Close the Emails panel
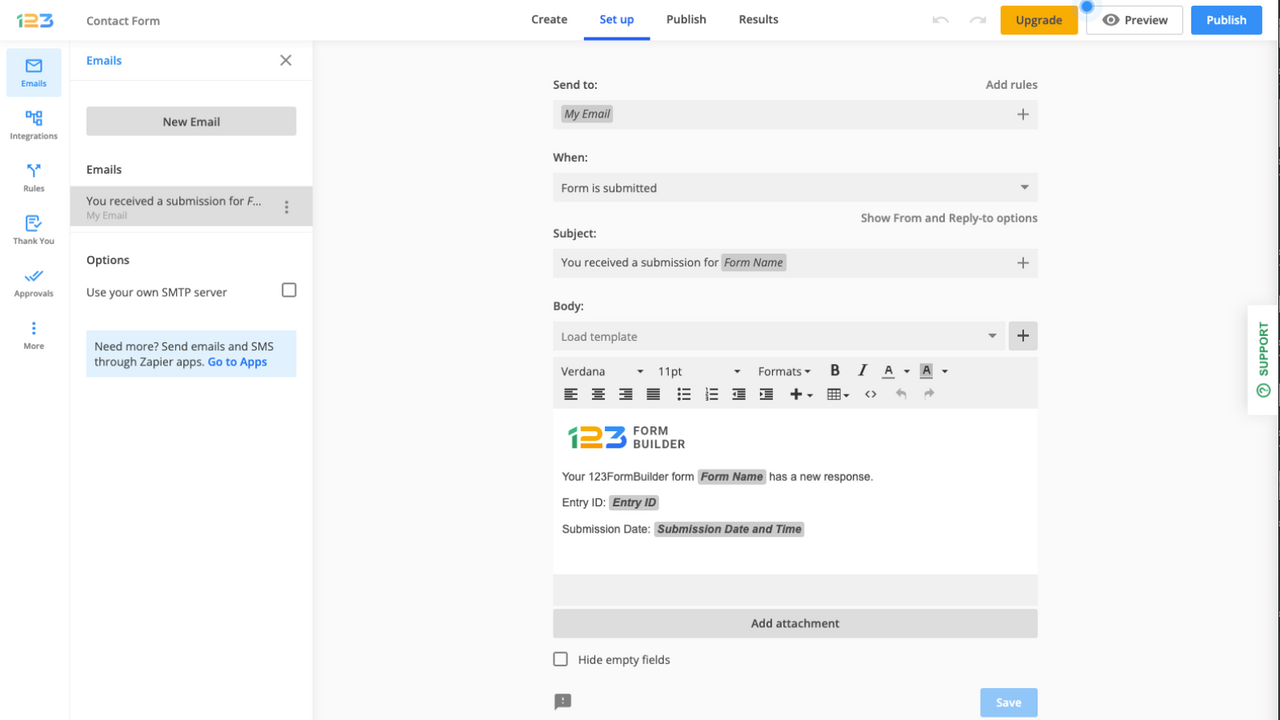 [286, 60]
